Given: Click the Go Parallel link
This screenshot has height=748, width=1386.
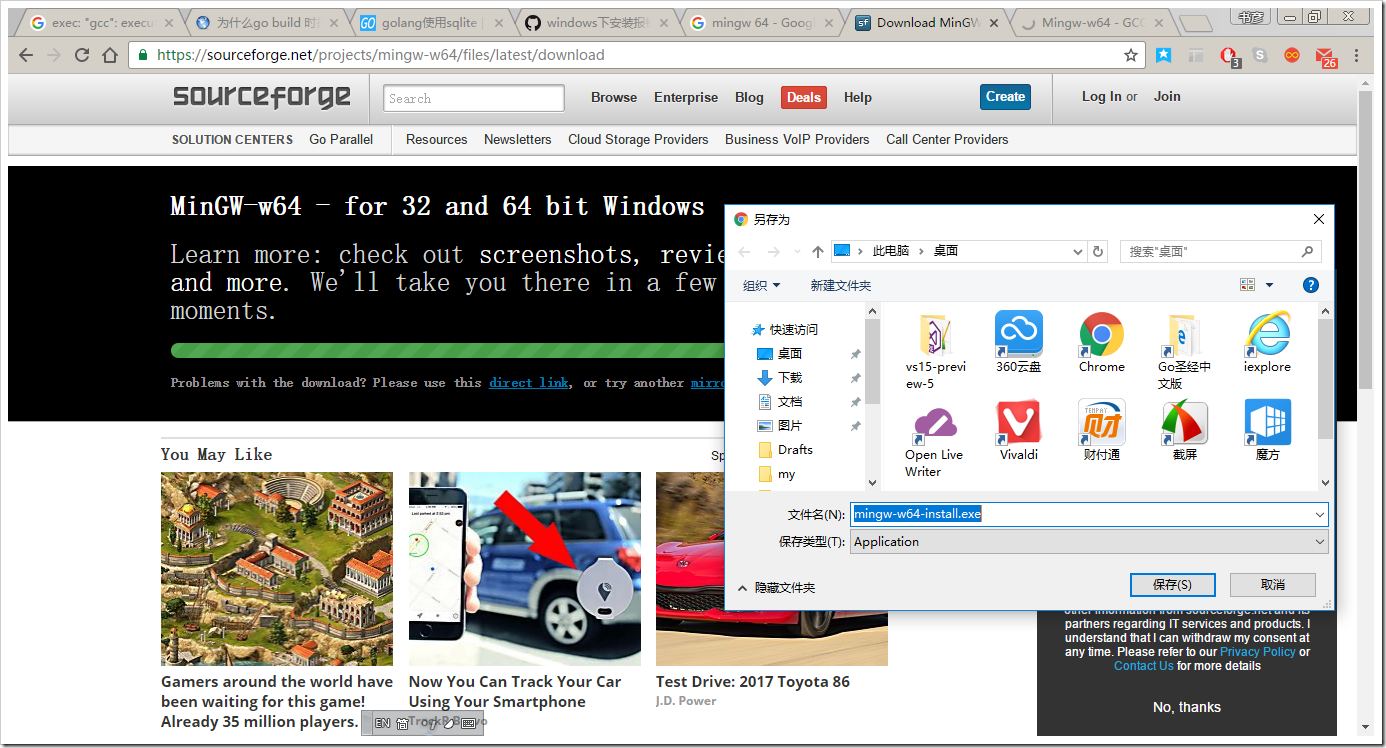Looking at the screenshot, I should [x=341, y=140].
